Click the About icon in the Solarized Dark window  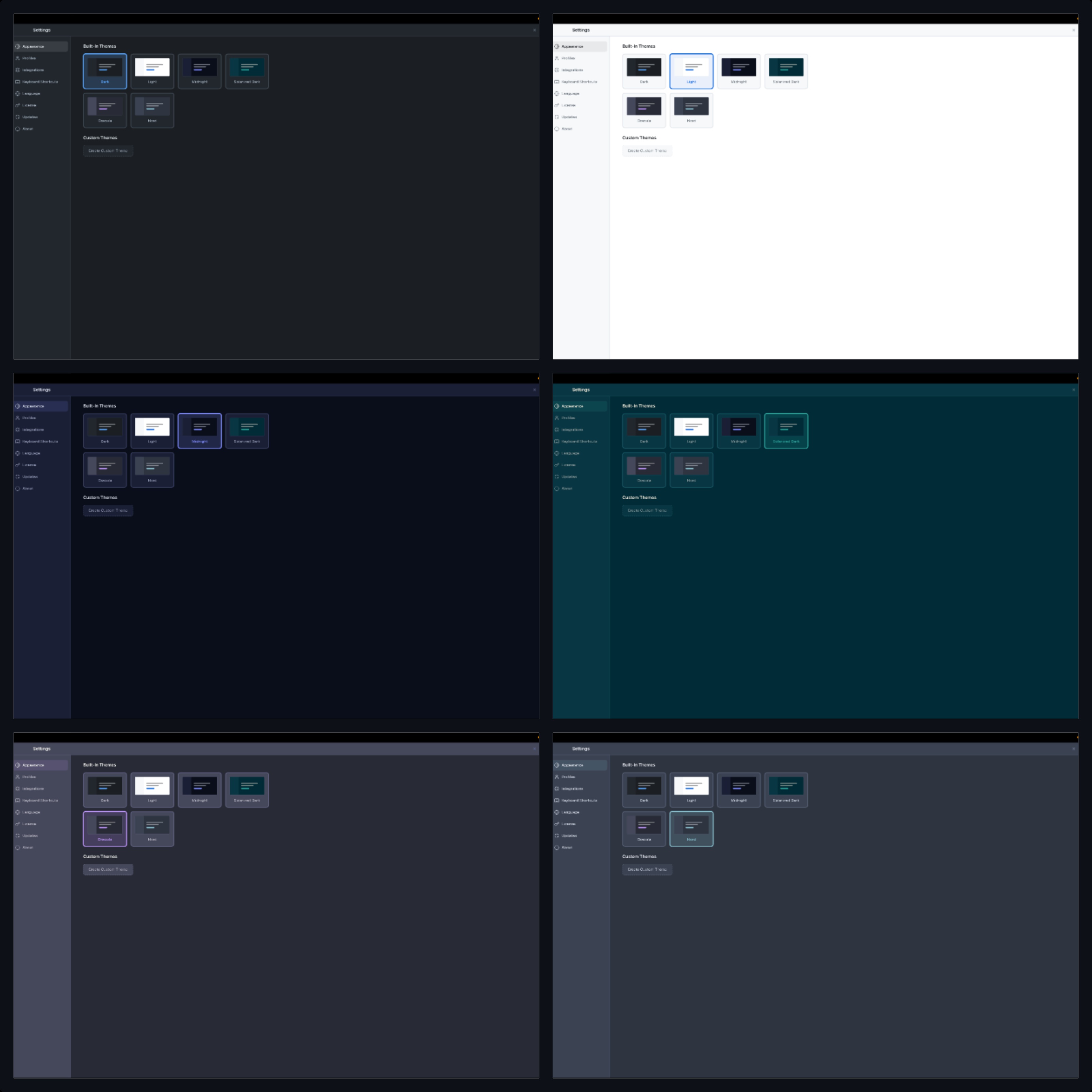[557, 488]
